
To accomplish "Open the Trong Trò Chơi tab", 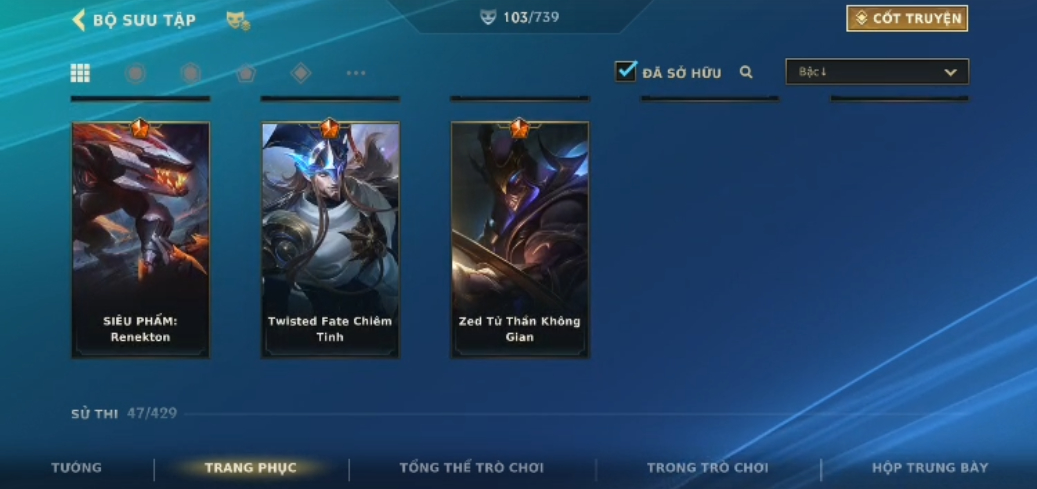I will pyautogui.click(x=708, y=468).
